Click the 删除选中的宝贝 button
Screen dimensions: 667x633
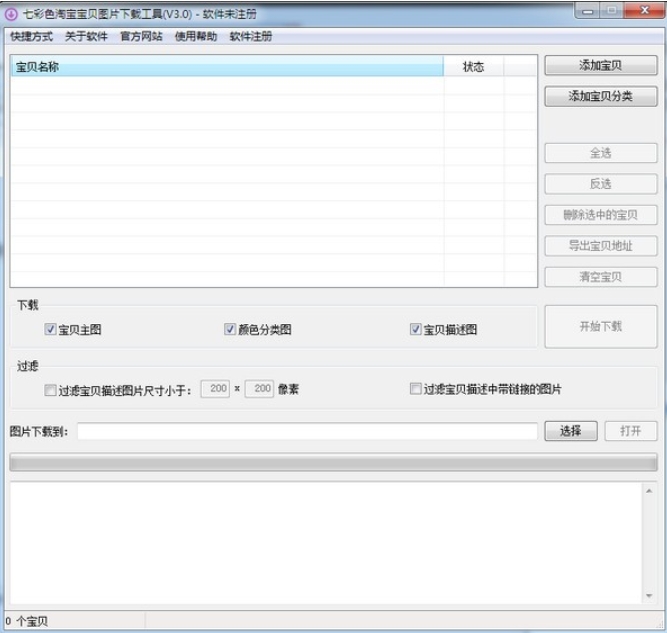coord(601,215)
